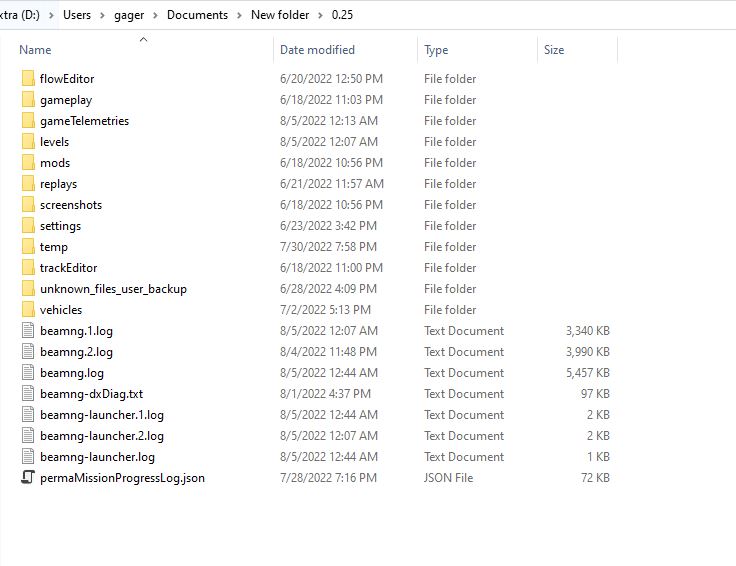The image size is (736, 566).
Task: Click the JSON File type cell
Action: click(448, 478)
